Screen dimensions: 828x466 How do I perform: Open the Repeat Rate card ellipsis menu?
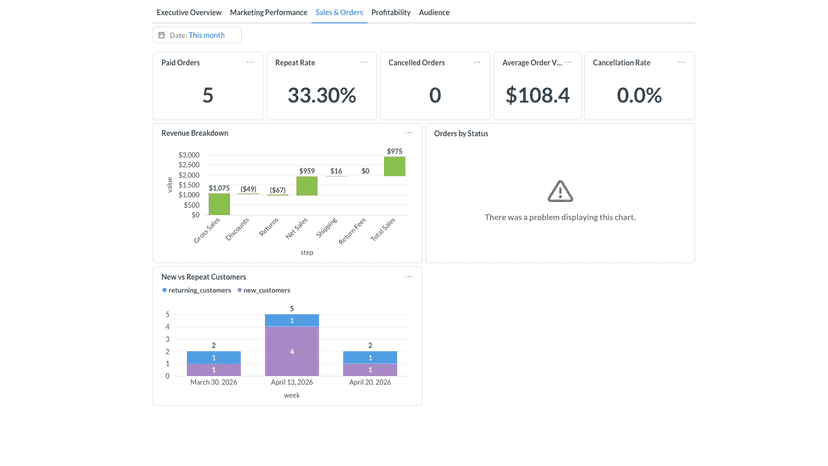coord(364,62)
